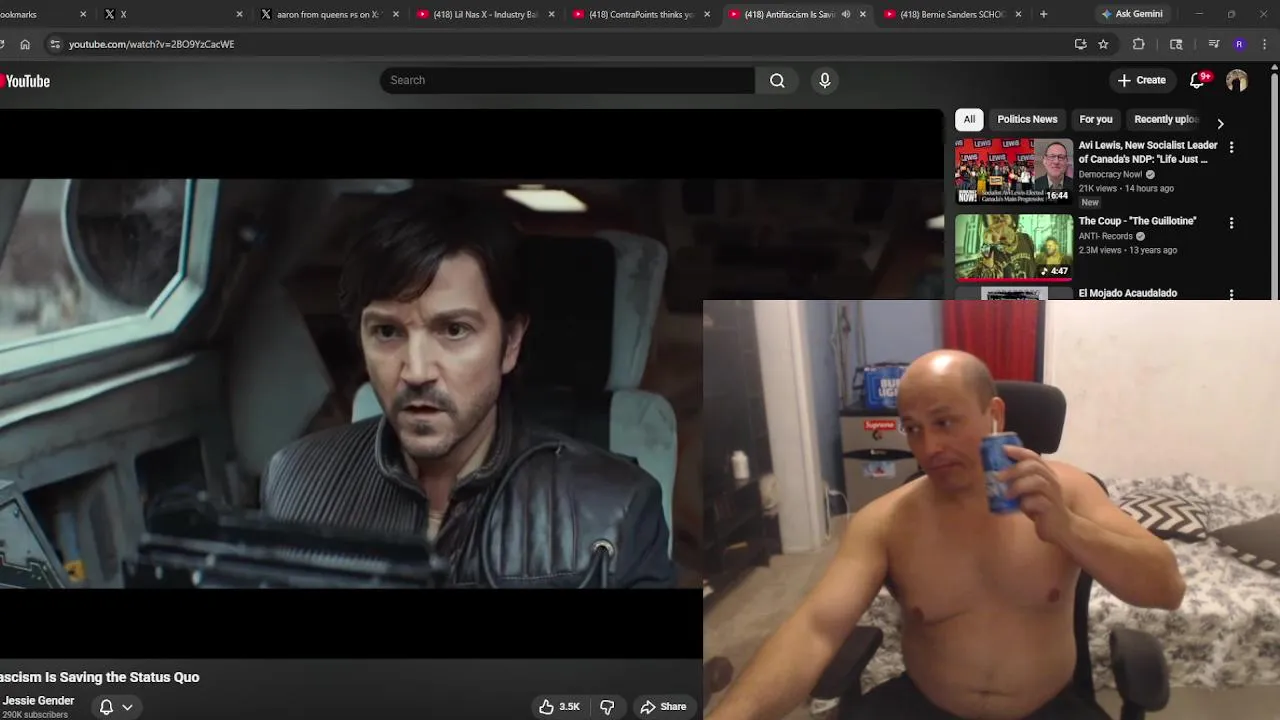Switch to aaron from queens X tab
The image size is (1280, 720).
point(328,14)
